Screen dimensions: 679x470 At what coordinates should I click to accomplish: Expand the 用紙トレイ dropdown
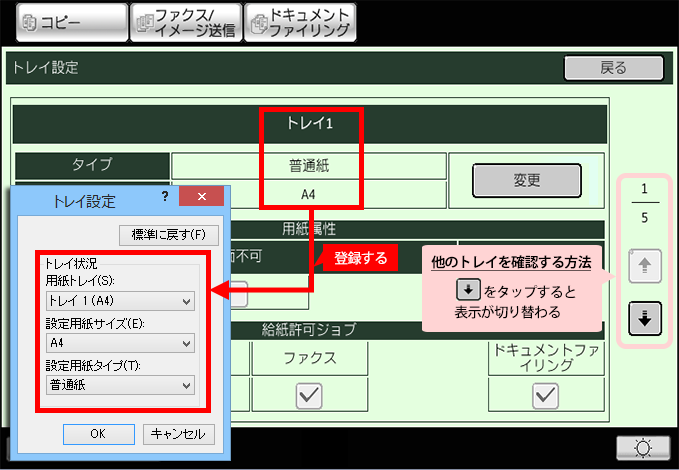pyautogui.click(x=120, y=301)
